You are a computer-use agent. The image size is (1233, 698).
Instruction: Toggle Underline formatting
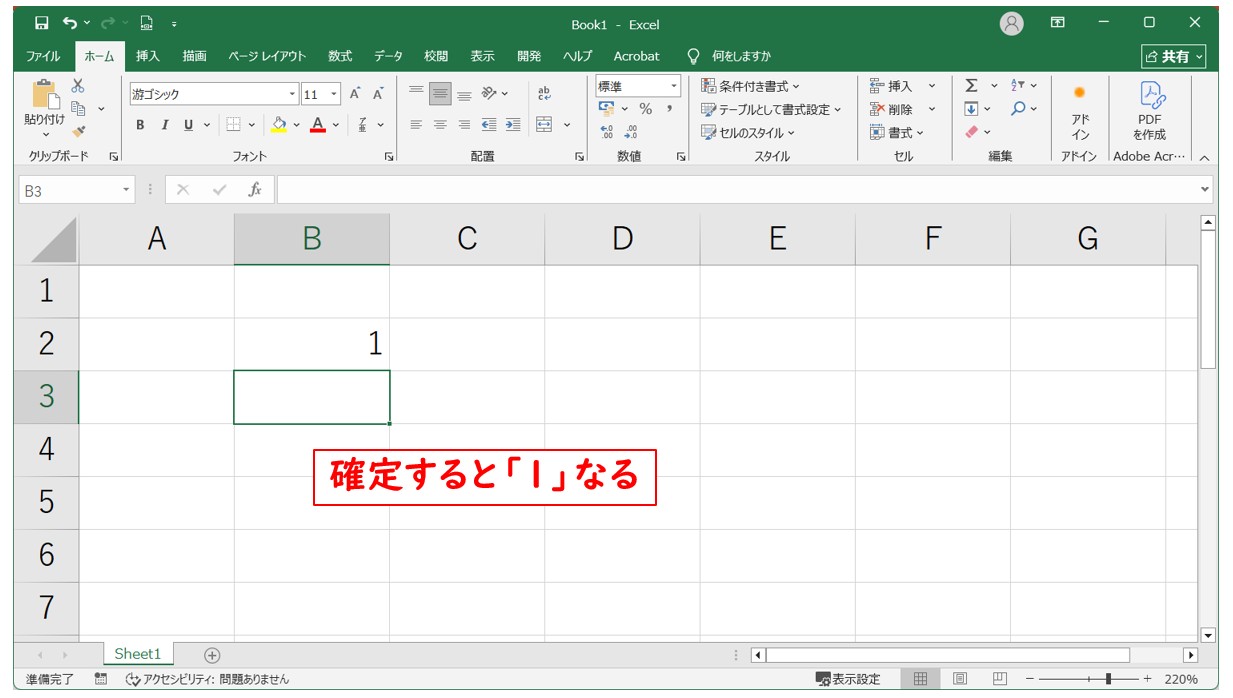coord(188,125)
